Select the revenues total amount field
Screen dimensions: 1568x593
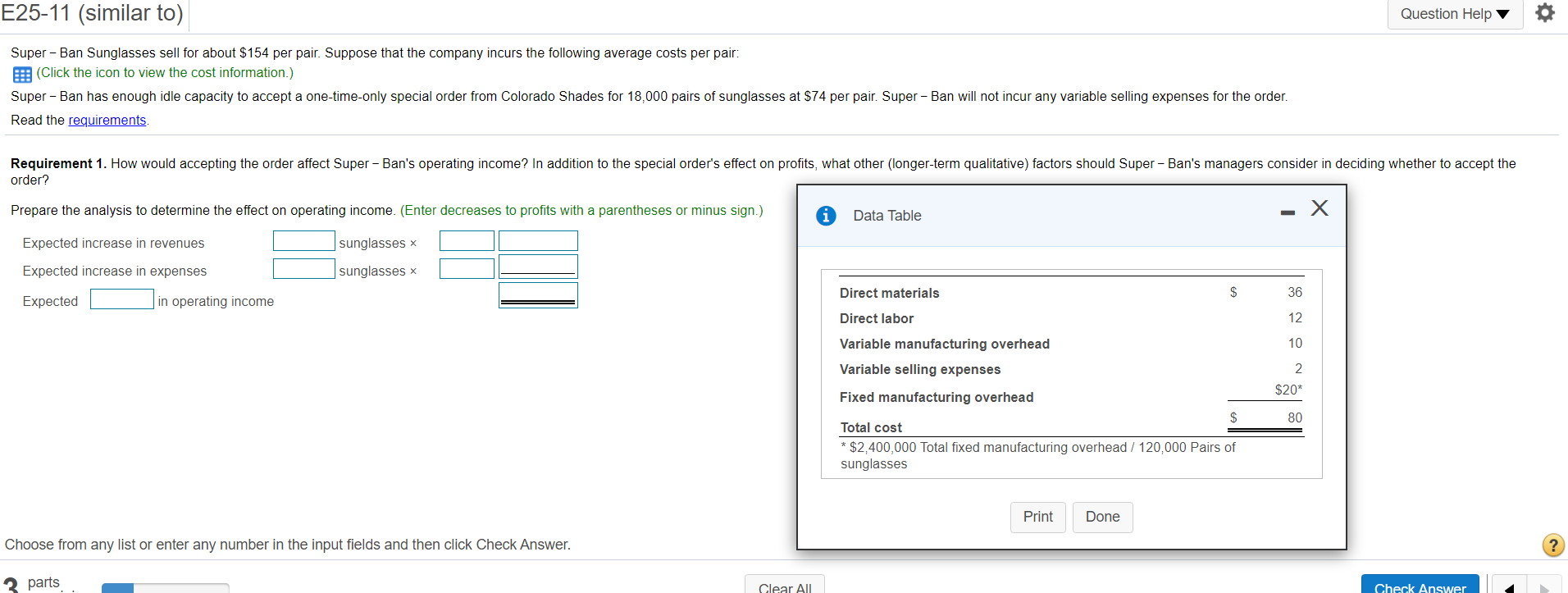[538, 241]
